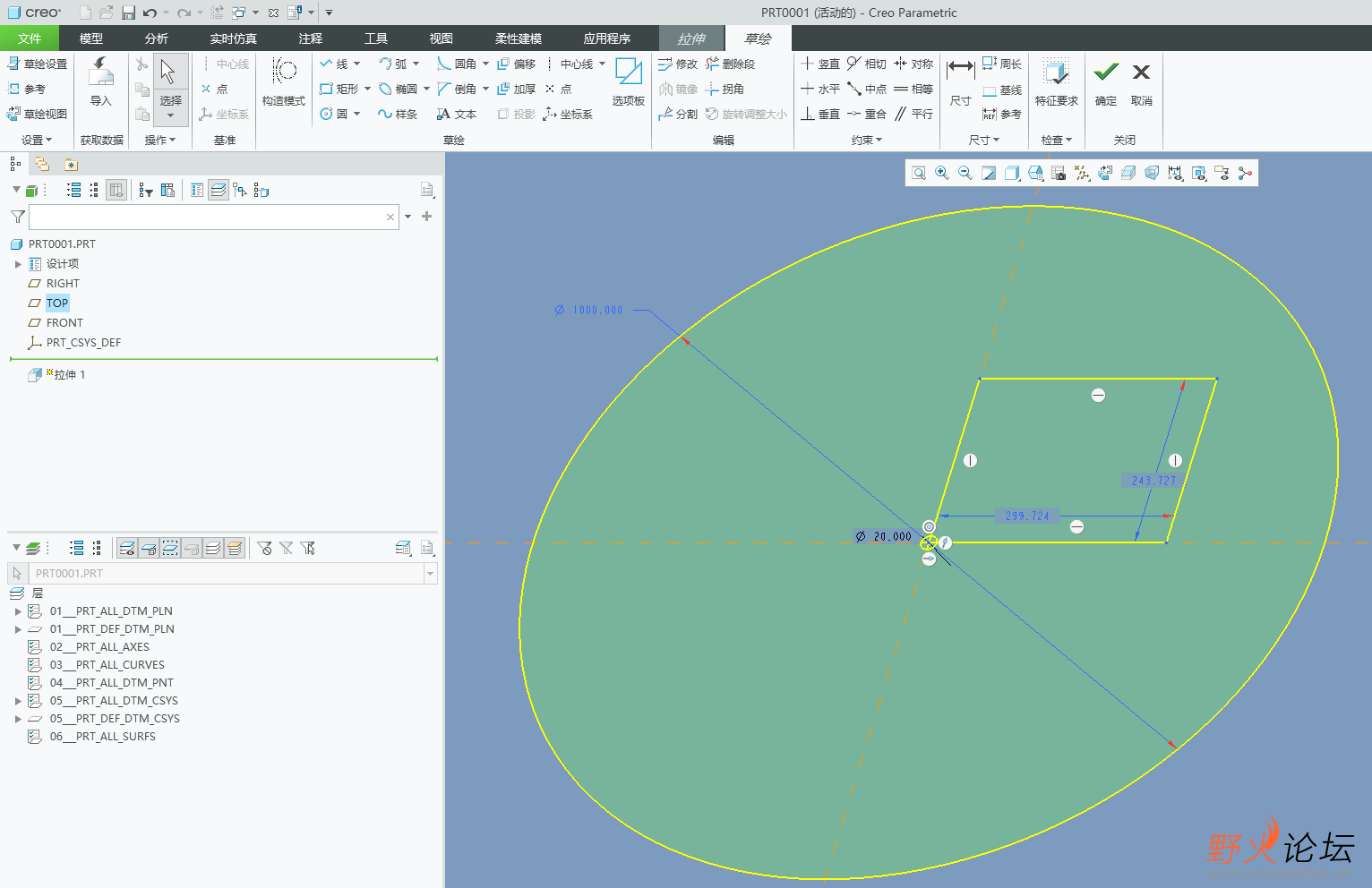Switch to the Annotate (注释) tab
Image resolution: width=1372 pixels, height=888 pixels.
point(311,38)
